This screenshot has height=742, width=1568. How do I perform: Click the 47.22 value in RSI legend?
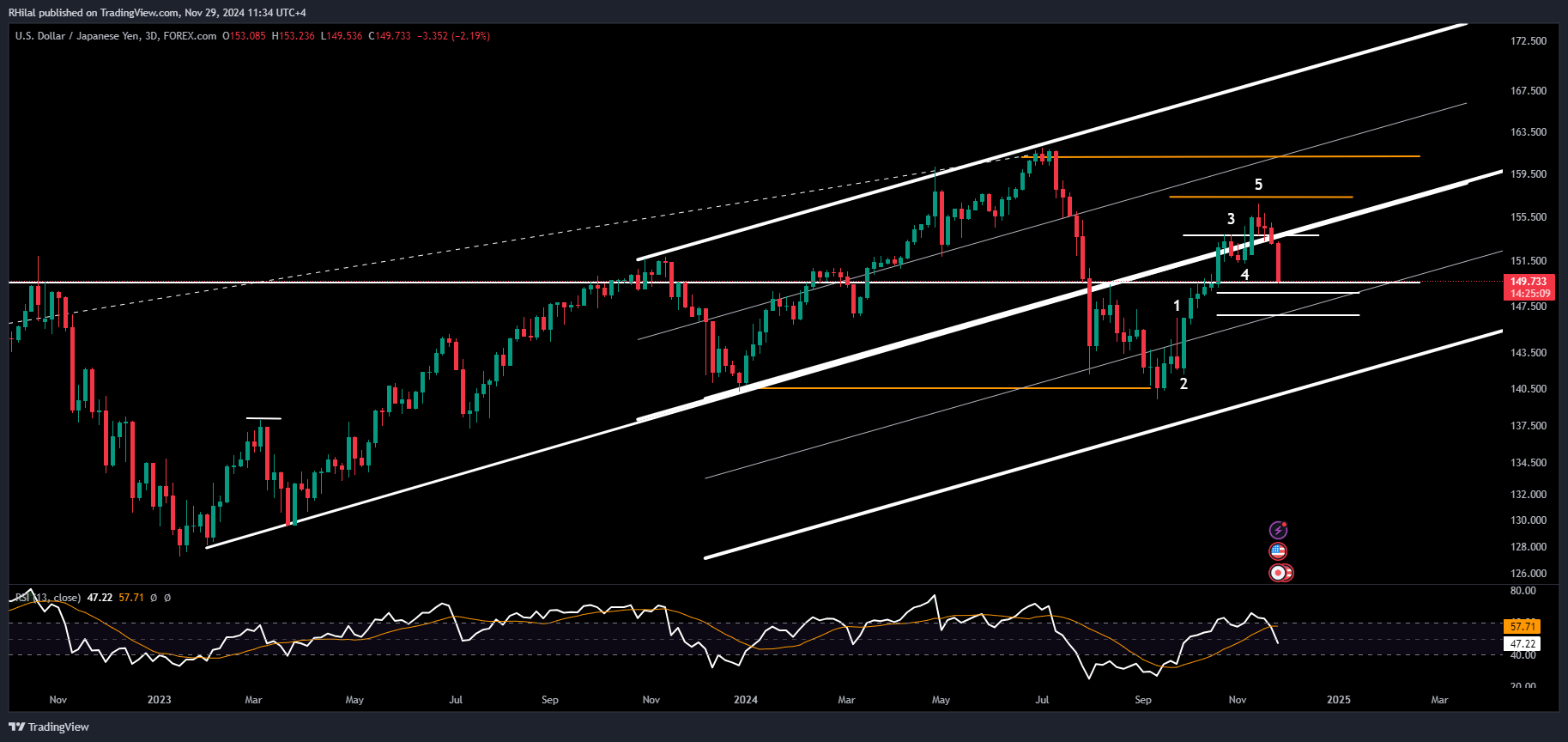click(100, 598)
